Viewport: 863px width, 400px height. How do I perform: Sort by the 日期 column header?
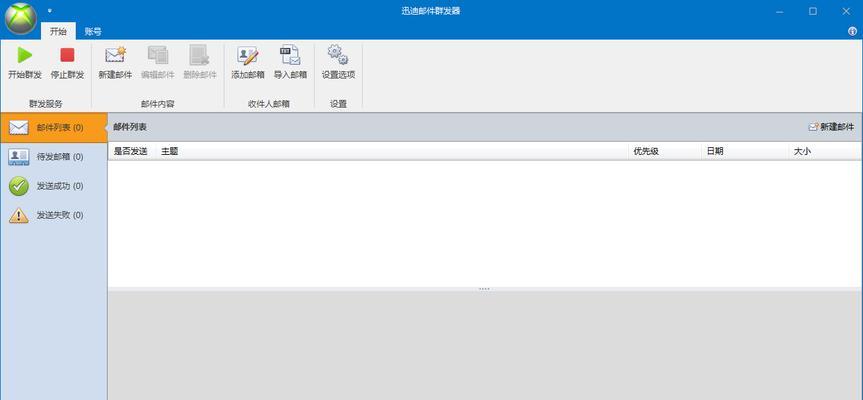[745, 151]
